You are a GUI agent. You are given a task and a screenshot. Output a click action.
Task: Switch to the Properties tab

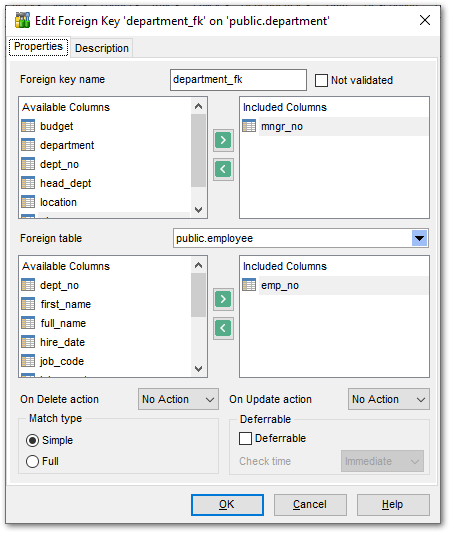38,47
